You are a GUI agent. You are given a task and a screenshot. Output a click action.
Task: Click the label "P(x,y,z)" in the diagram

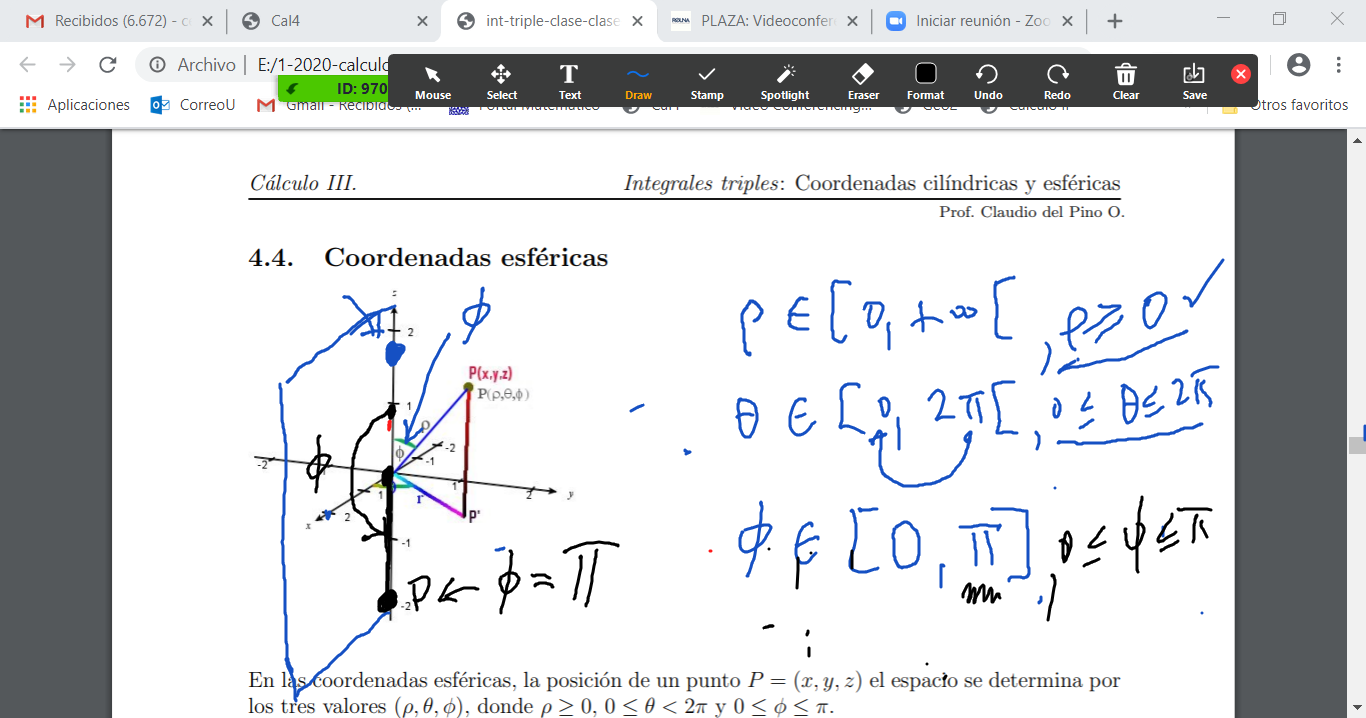tap(490, 374)
